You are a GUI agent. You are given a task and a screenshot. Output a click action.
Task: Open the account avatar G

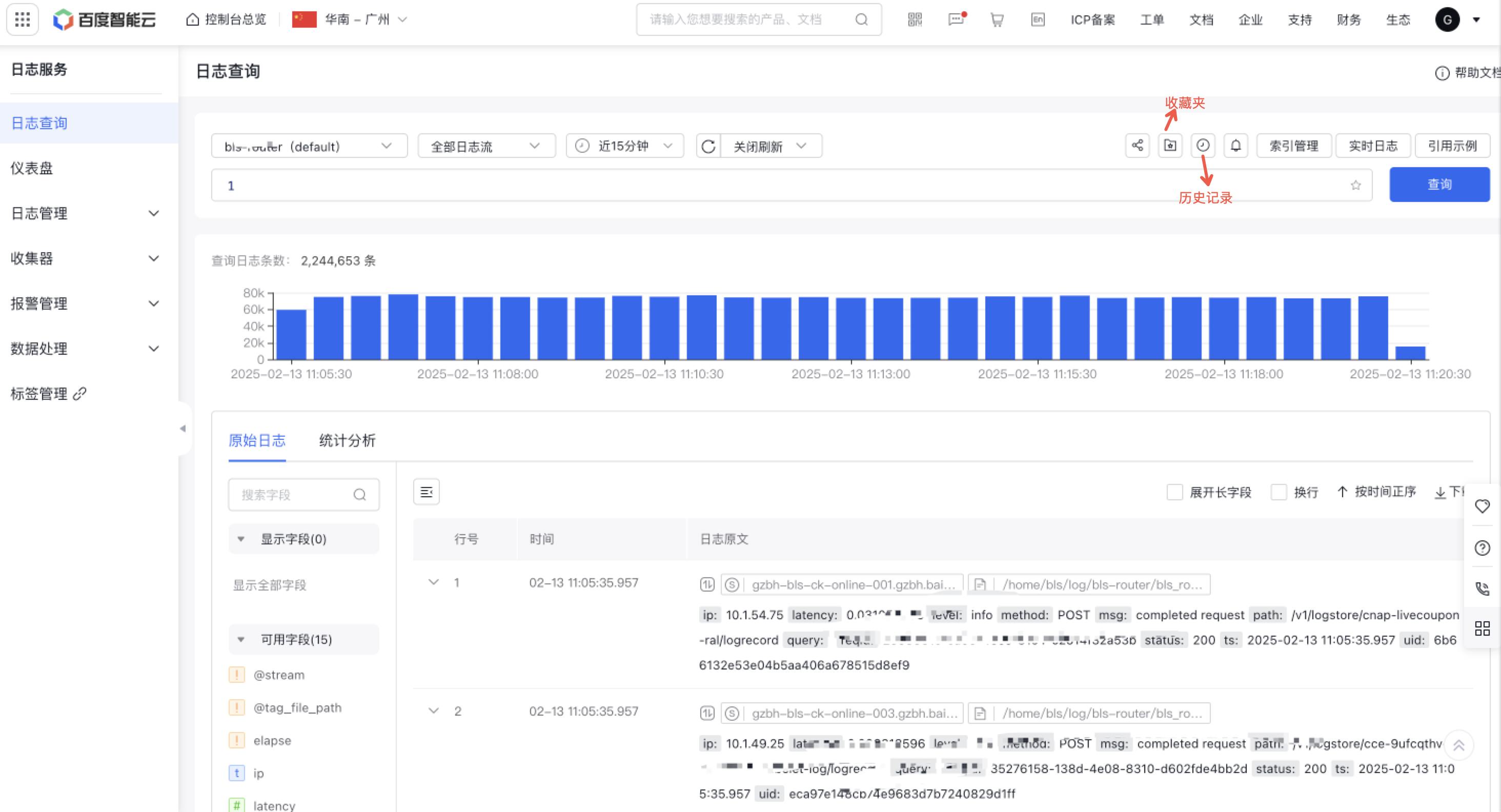click(x=1447, y=19)
